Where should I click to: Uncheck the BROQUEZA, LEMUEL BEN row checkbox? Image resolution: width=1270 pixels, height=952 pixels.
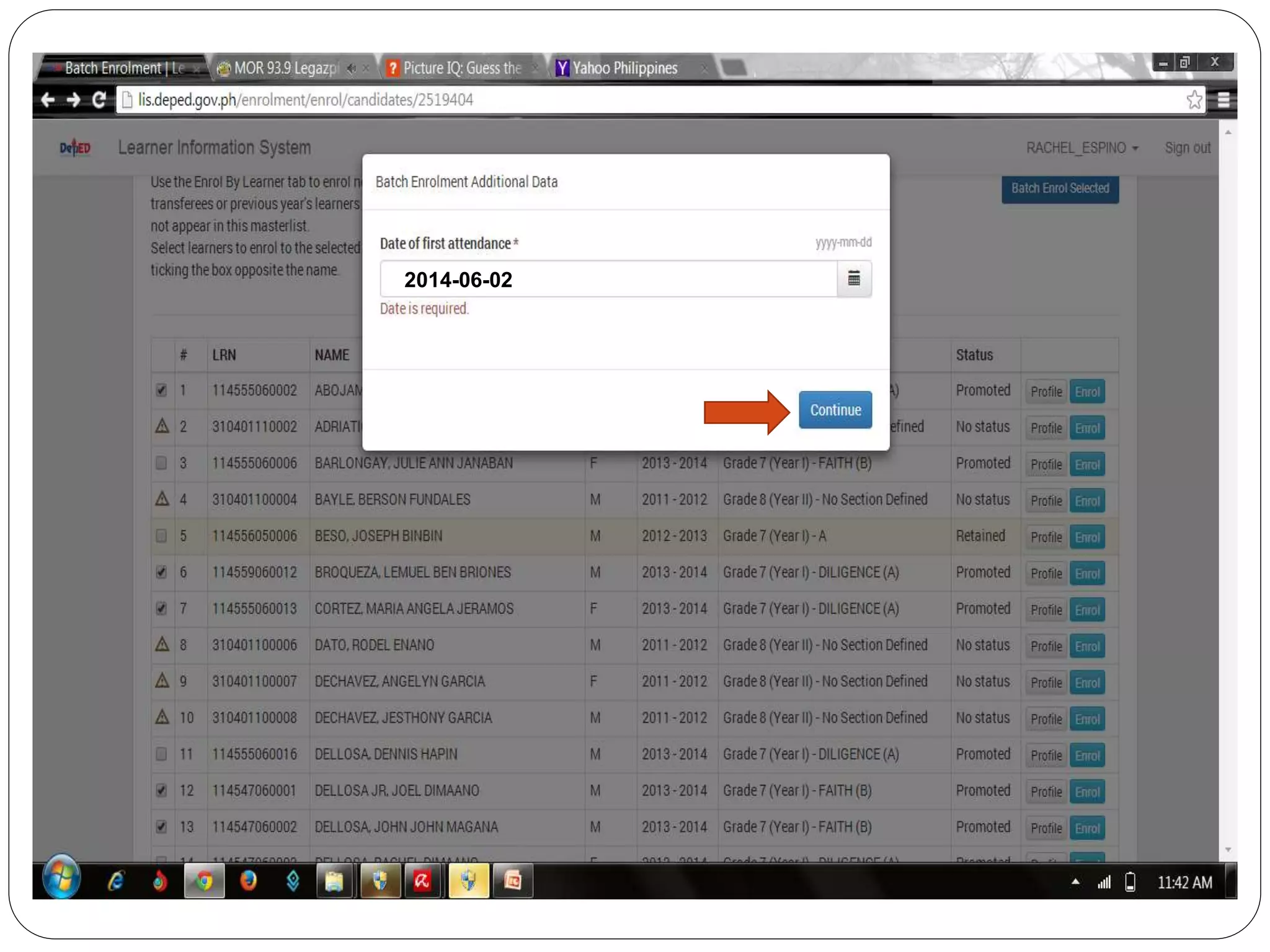pyautogui.click(x=161, y=572)
